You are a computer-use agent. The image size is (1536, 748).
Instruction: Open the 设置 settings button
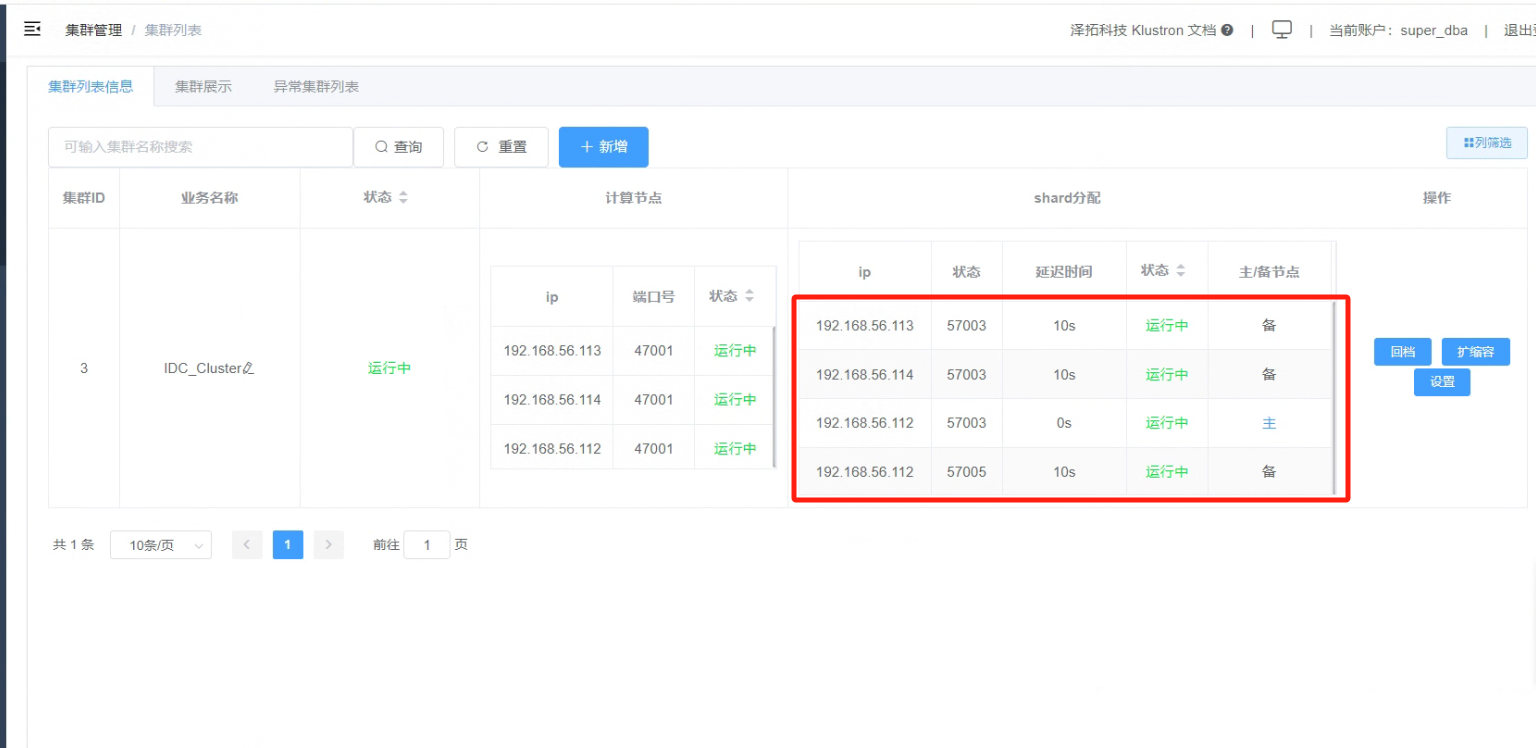[x=1442, y=382]
